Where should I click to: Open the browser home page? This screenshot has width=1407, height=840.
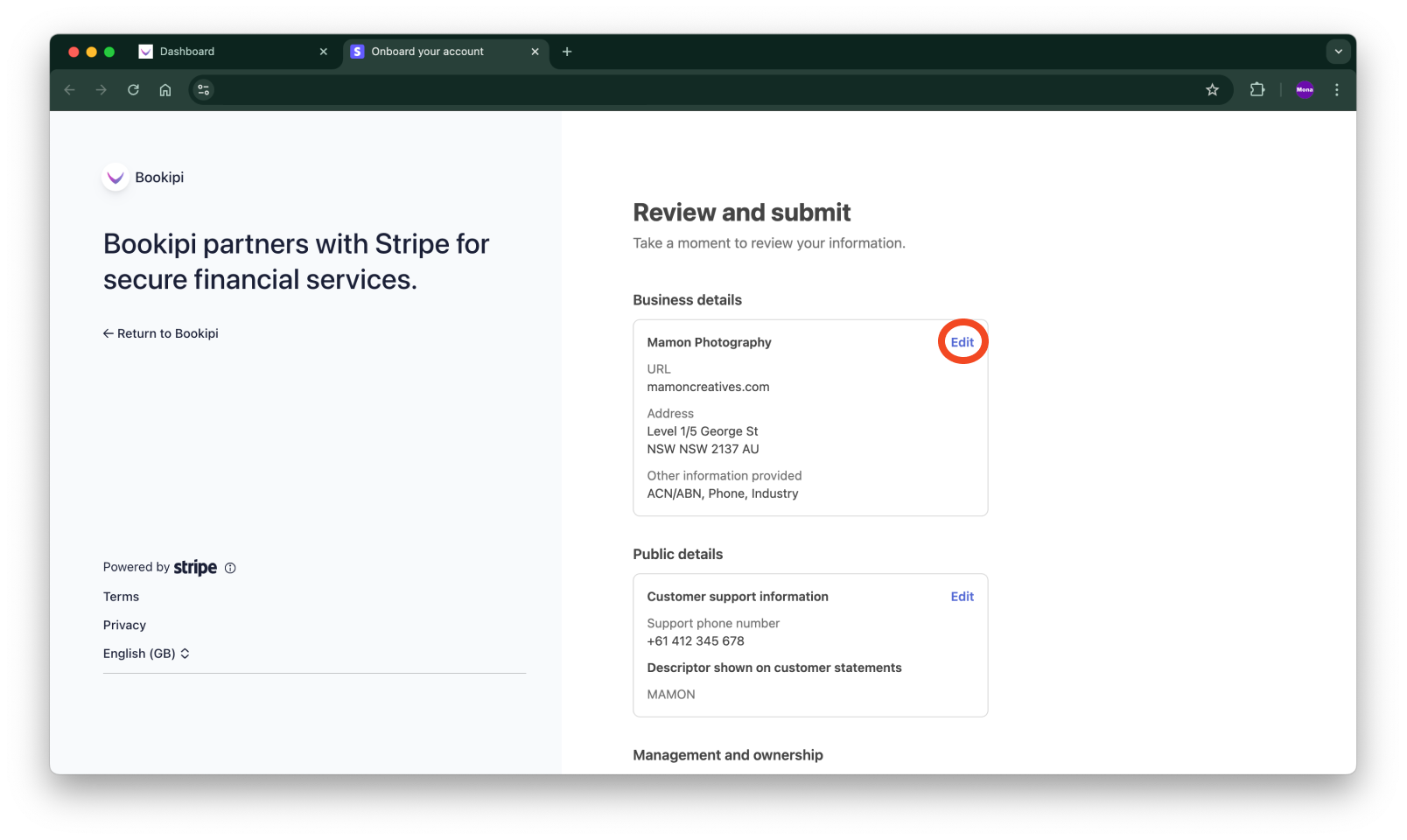(164, 89)
